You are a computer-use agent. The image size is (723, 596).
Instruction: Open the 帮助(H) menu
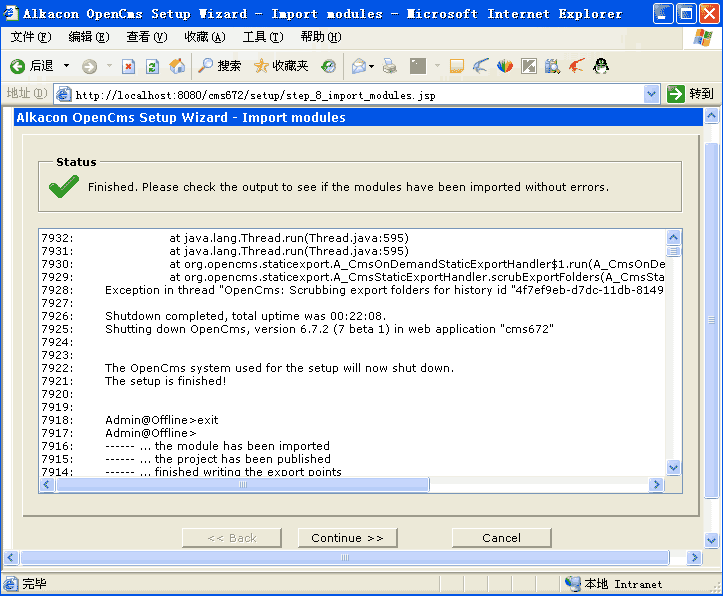[x=321, y=37]
